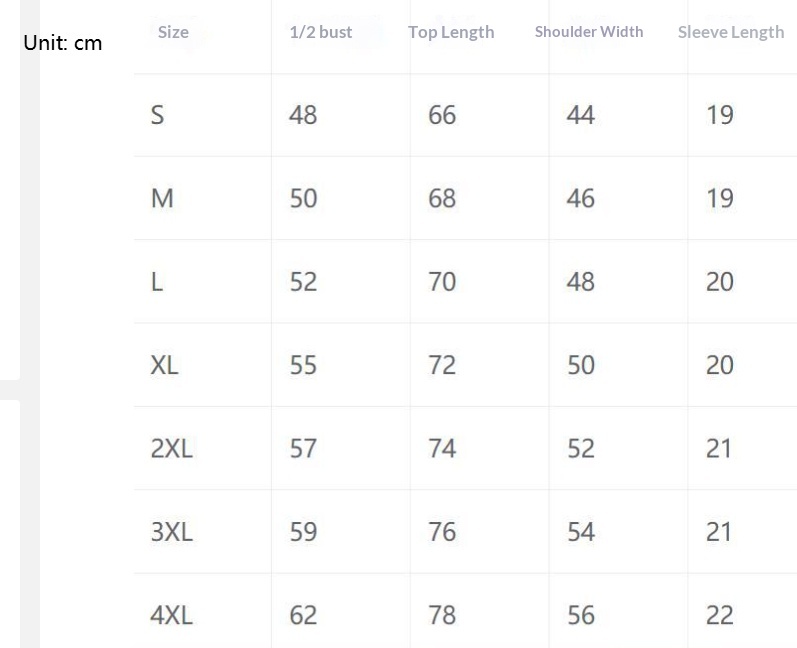This screenshot has width=797, height=648.
Task: Click the Shoulder Width column header
Action: tap(589, 32)
